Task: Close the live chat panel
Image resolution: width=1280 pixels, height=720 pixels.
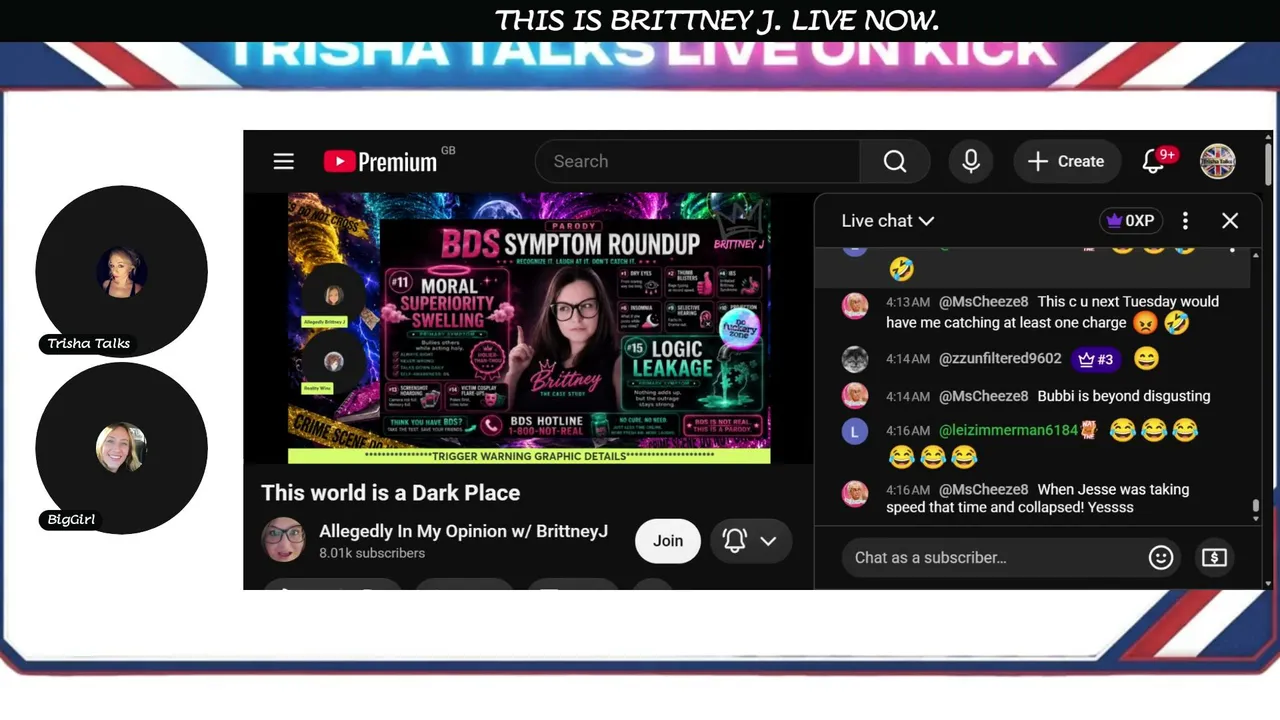Action: point(1230,221)
